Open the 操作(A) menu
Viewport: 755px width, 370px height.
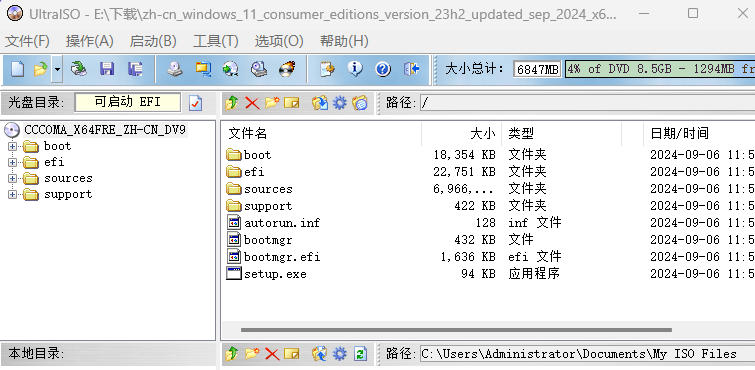coord(90,41)
